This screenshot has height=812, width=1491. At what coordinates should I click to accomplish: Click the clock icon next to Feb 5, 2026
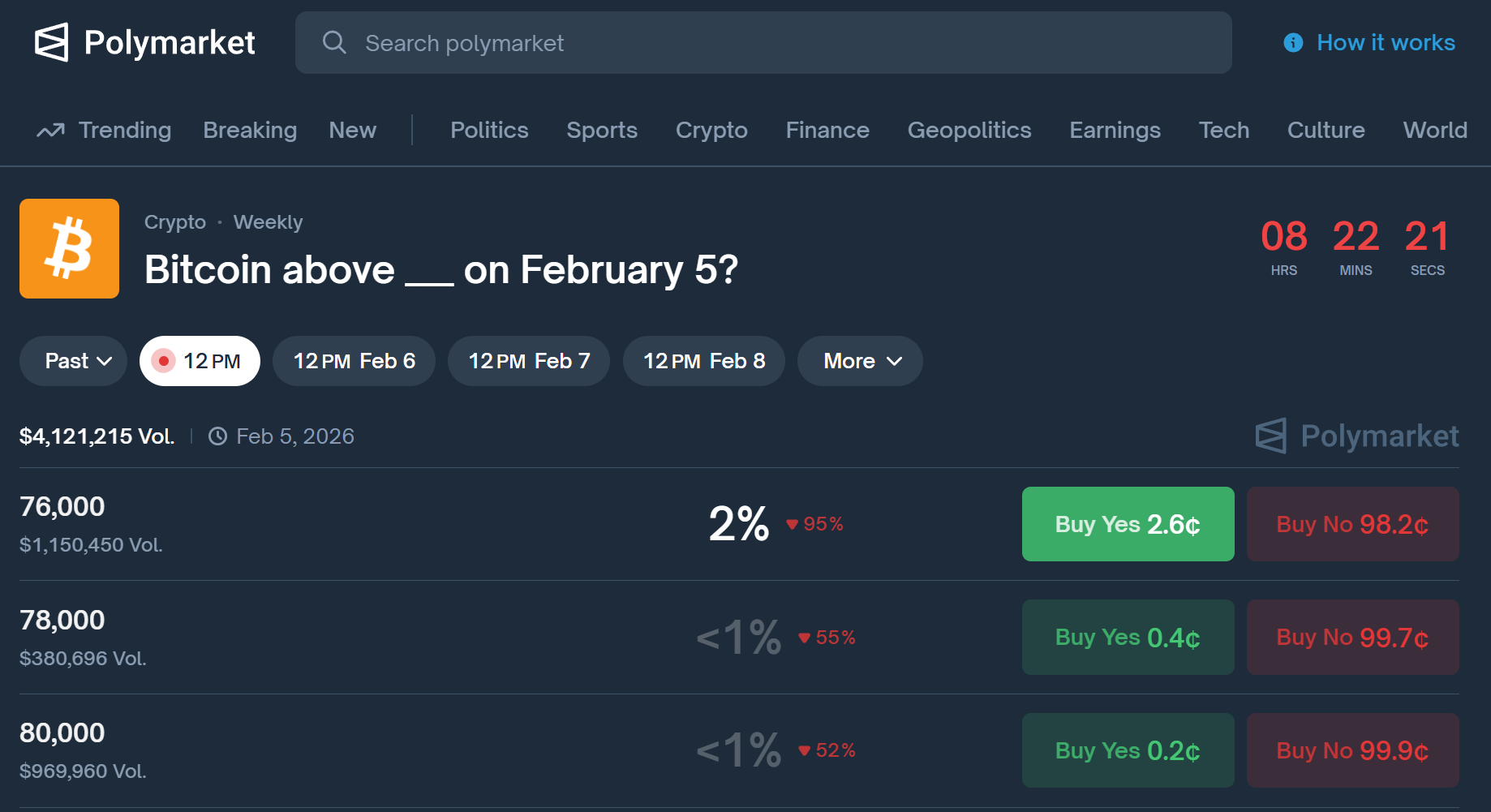[x=217, y=436]
